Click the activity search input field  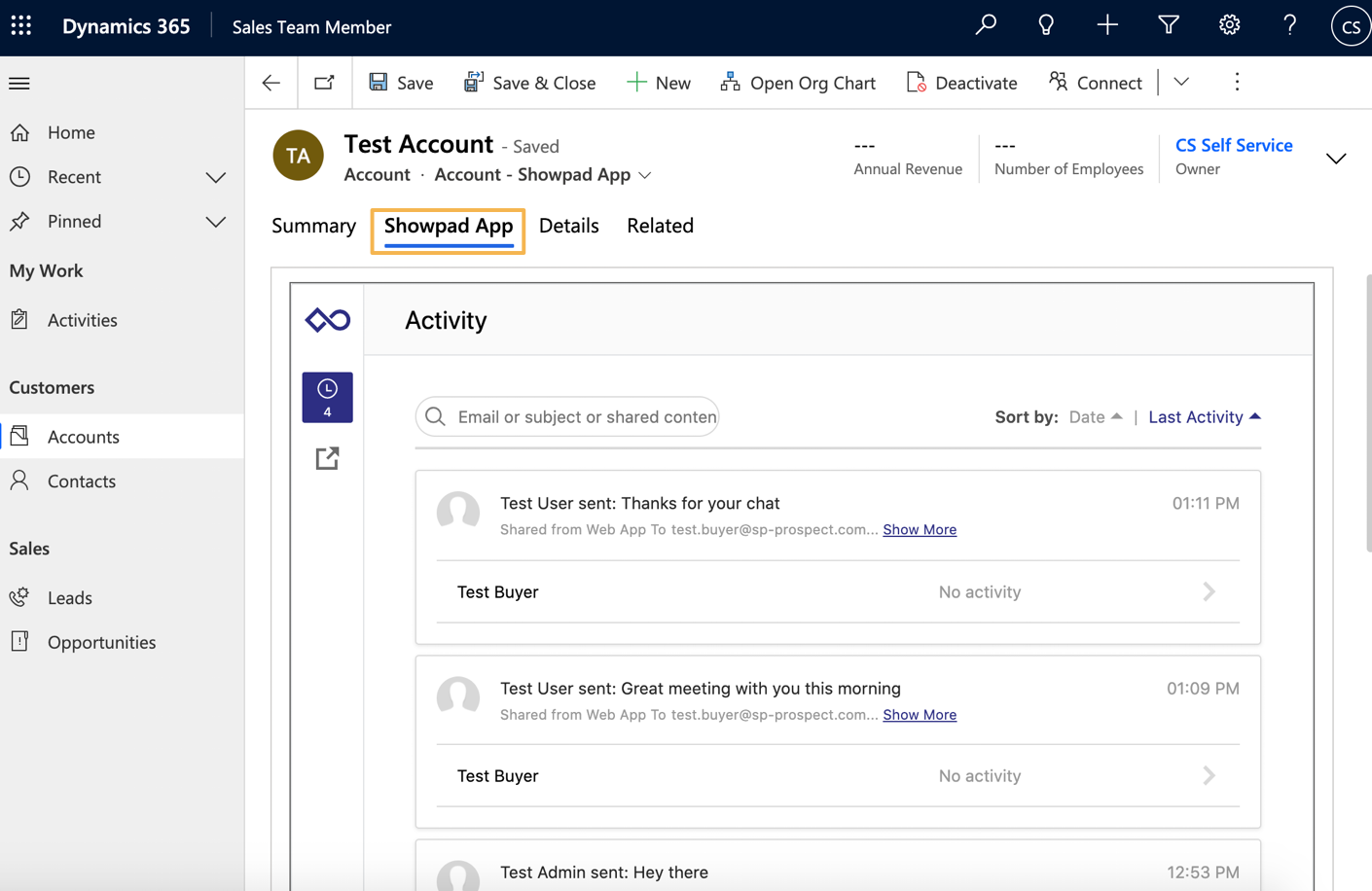(584, 416)
